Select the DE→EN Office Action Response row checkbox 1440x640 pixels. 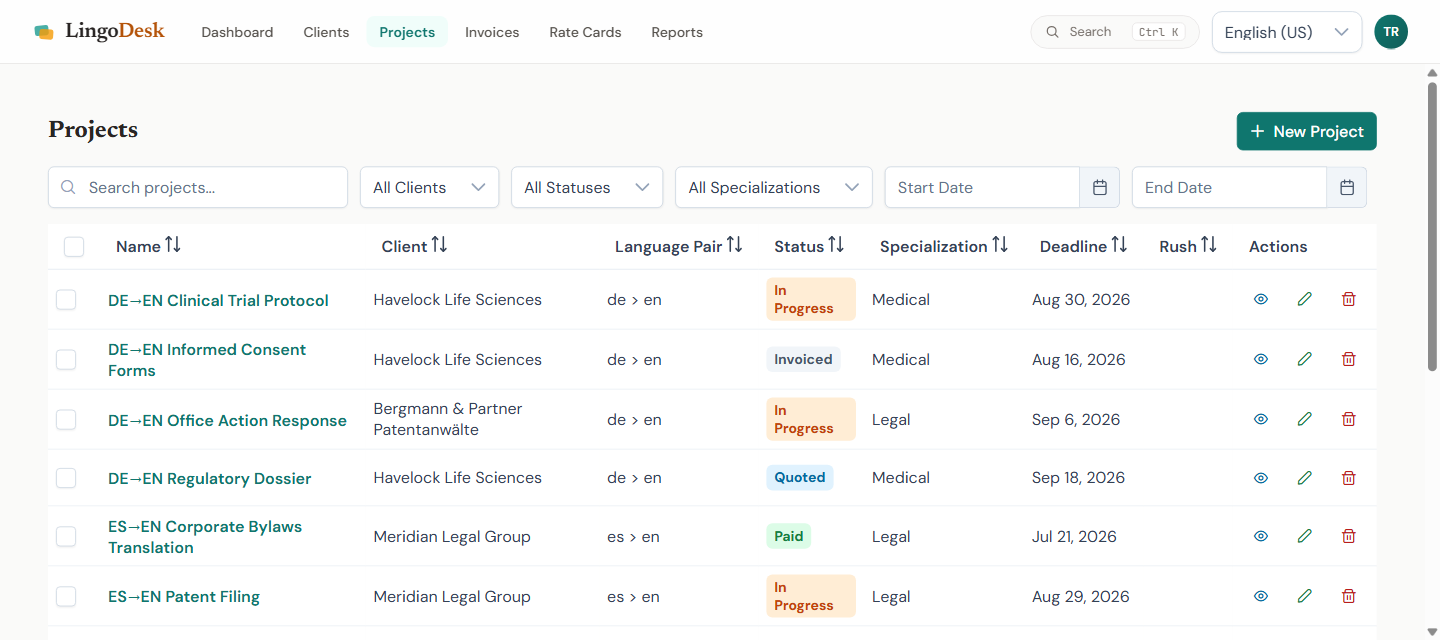coord(66,419)
